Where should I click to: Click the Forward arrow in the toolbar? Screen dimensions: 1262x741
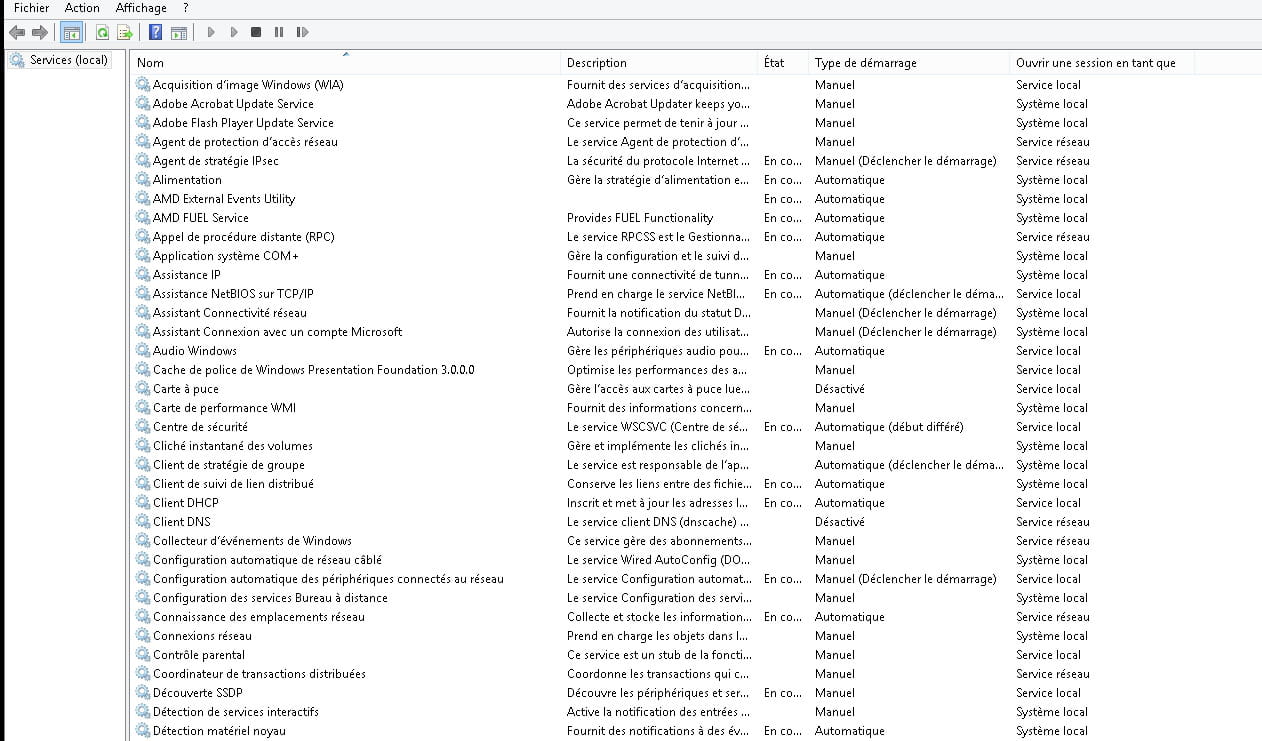40,32
